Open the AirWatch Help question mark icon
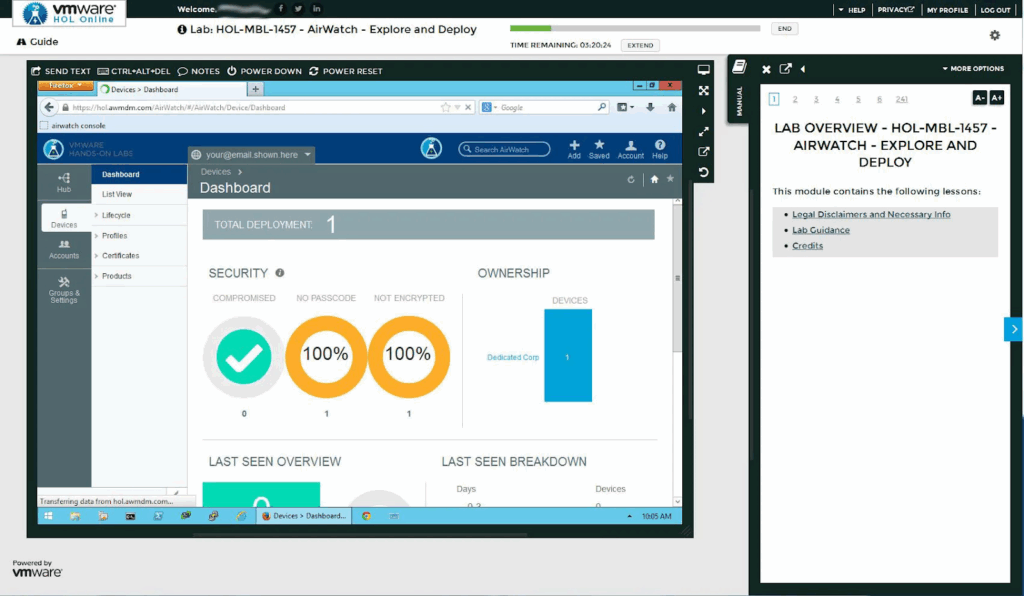Screen dimensions: 1024x596 pos(660,148)
